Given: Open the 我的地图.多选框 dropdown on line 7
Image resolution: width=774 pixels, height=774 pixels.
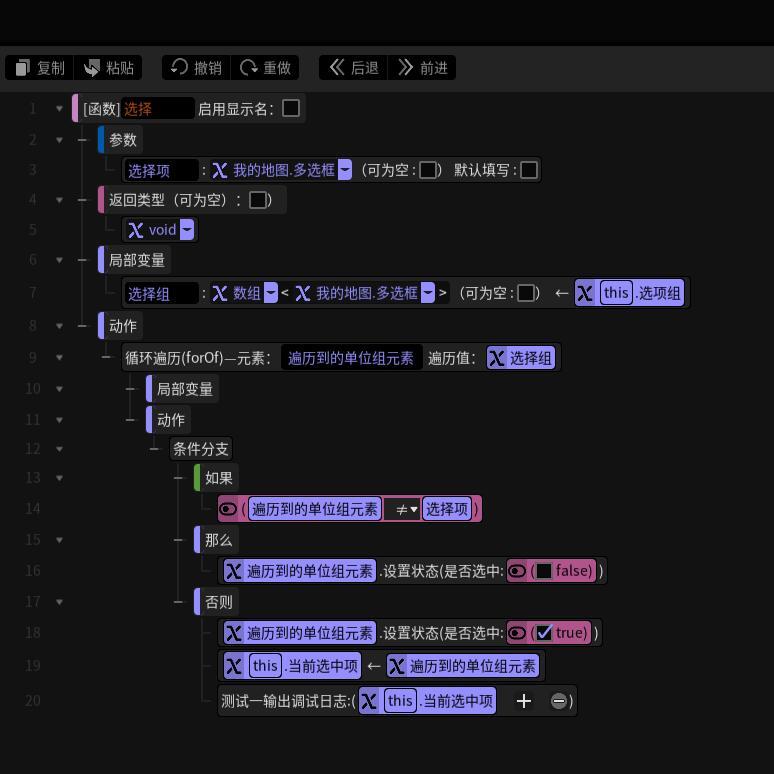Looking at the screenshot, I should pyautogui.click(x=428, y=293).
